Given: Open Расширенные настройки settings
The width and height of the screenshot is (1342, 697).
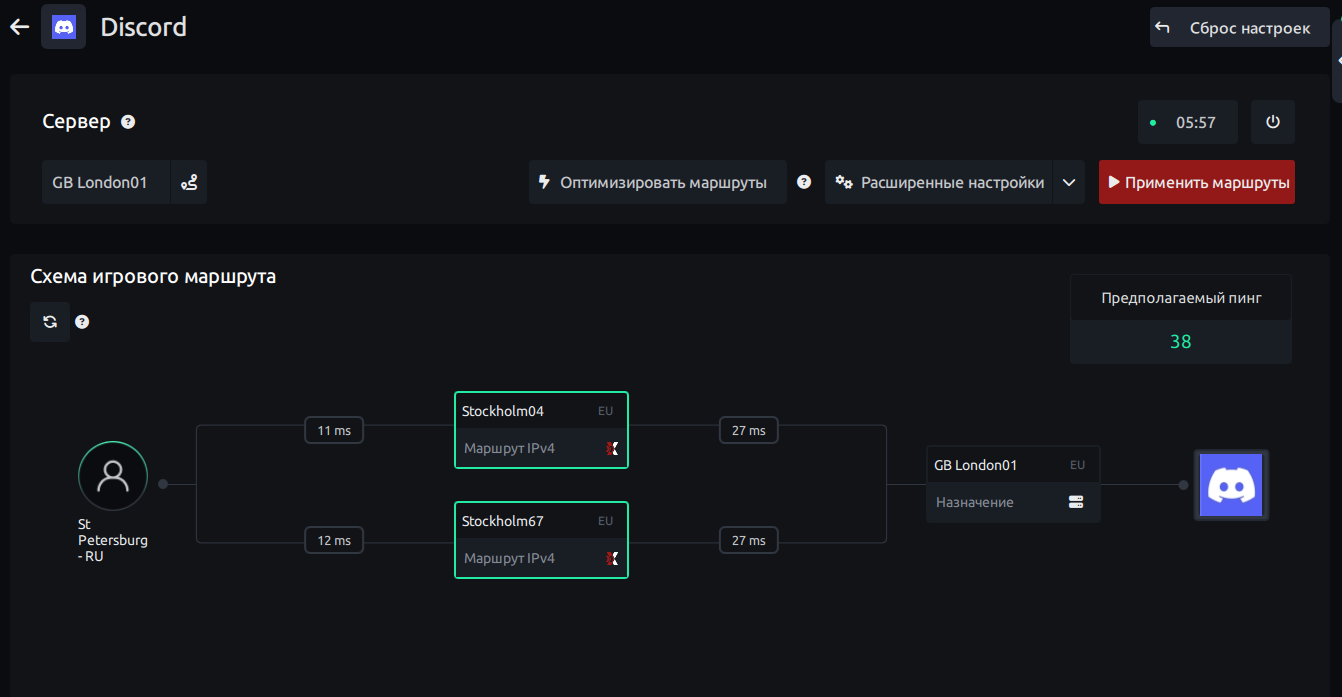Looking at the screenshot, I should pyautogui.click(x=939, y=182).
